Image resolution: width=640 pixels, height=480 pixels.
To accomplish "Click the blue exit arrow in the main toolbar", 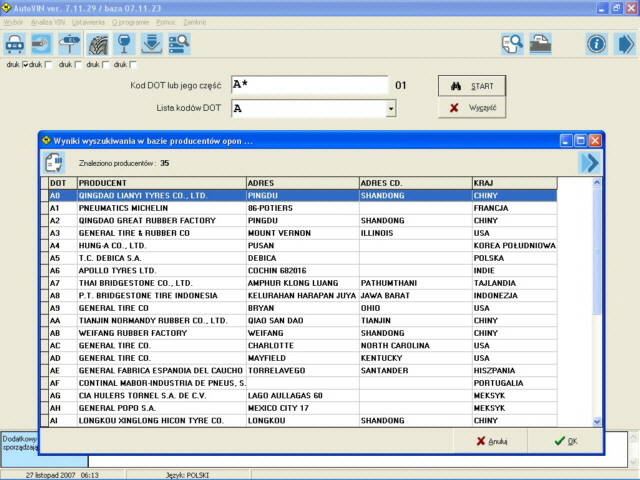I will click(x=624, y=44).
